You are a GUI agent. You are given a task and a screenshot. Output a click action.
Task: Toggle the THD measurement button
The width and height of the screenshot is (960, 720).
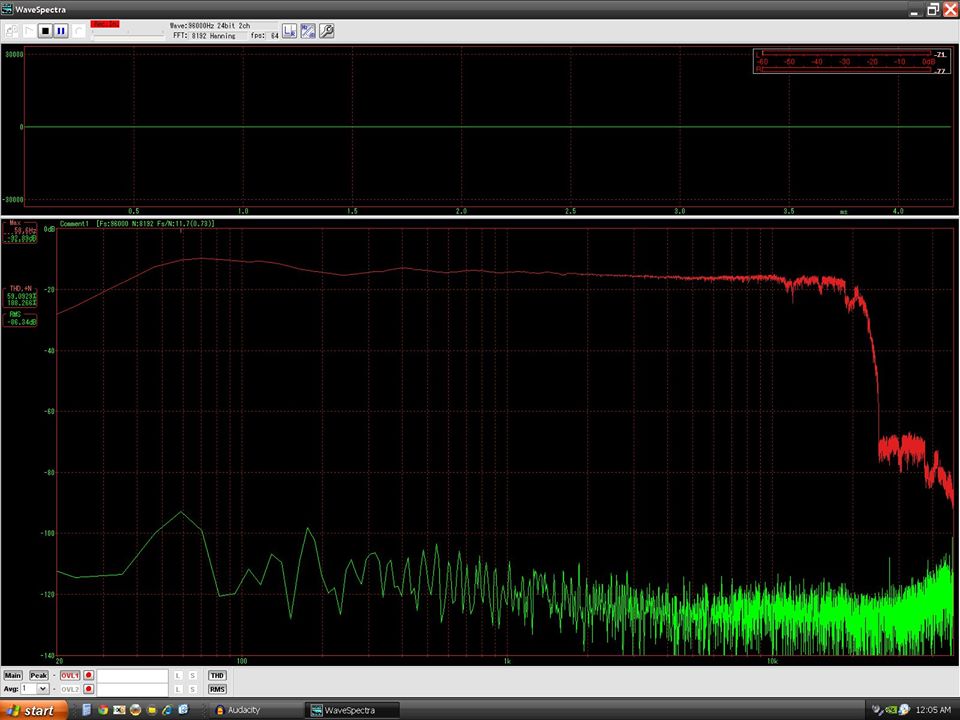click(x=217, y=675)
